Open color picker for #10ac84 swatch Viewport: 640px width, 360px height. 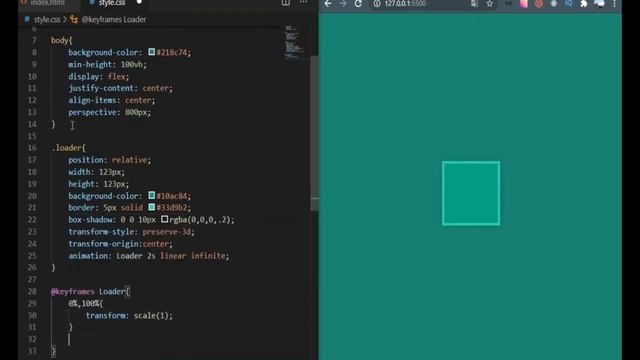point(151,196)
